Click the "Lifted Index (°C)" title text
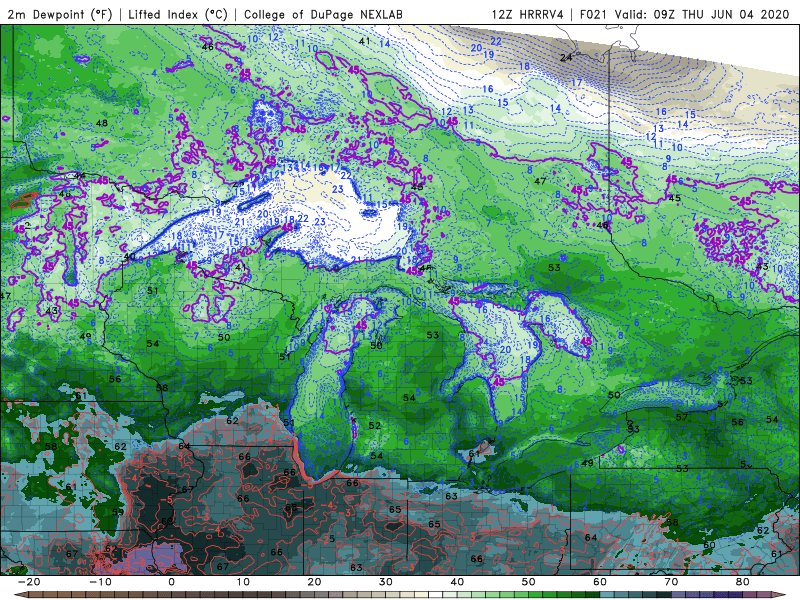The image size is (800, 600). tap(178, 14)
